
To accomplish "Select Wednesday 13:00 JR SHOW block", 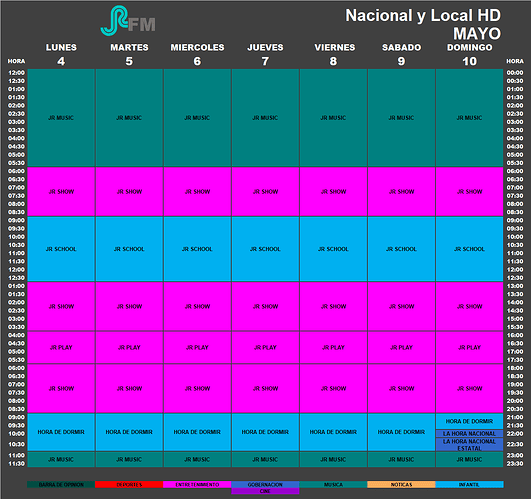I will point(197,306).
